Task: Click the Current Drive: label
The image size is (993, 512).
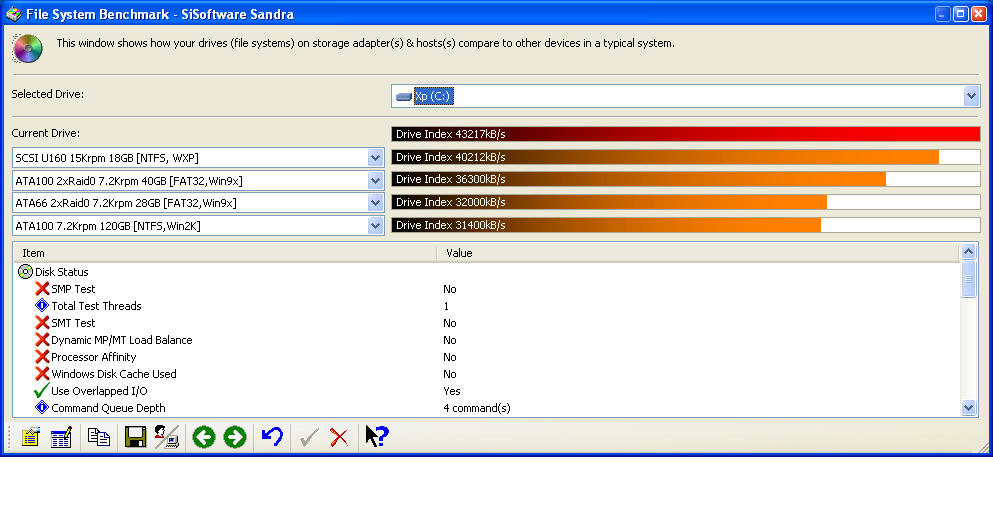Action: (46, 134)
